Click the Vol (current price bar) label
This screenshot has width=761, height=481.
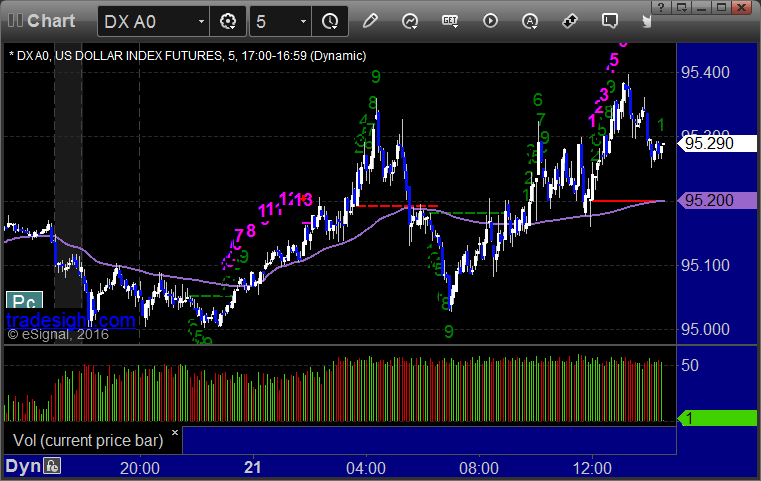pyautogui.click(x=88, y=441)
